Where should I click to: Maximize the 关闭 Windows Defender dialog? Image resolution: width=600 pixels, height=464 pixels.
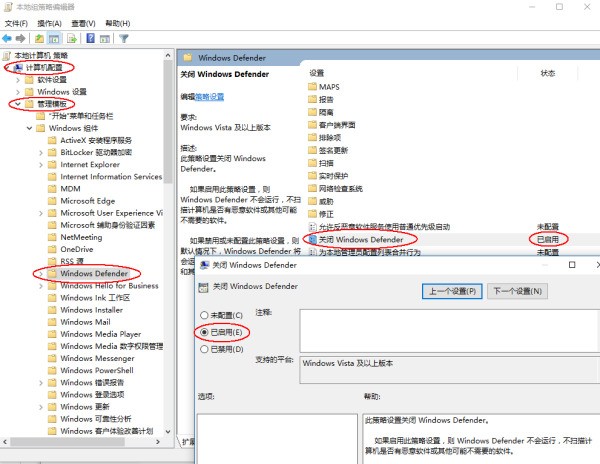point(572,265)
